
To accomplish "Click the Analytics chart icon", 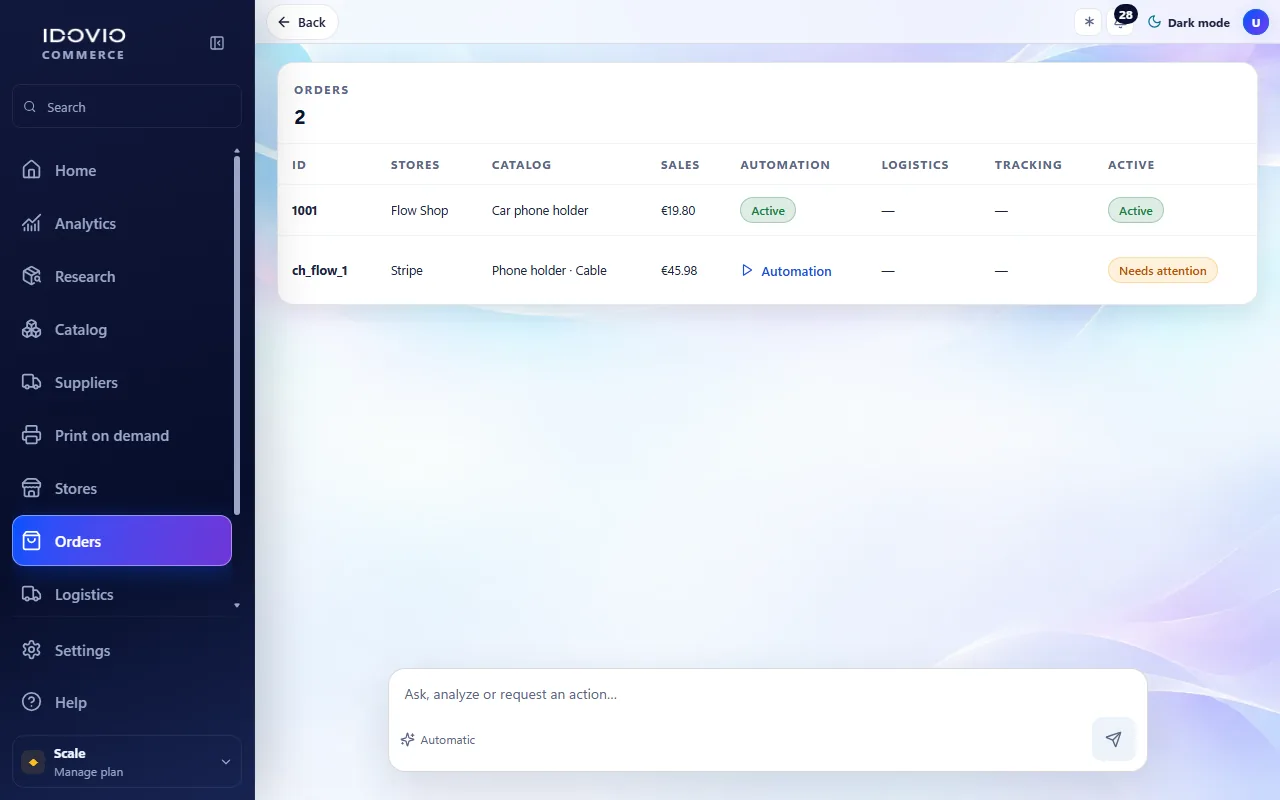I will coord(32,223).
